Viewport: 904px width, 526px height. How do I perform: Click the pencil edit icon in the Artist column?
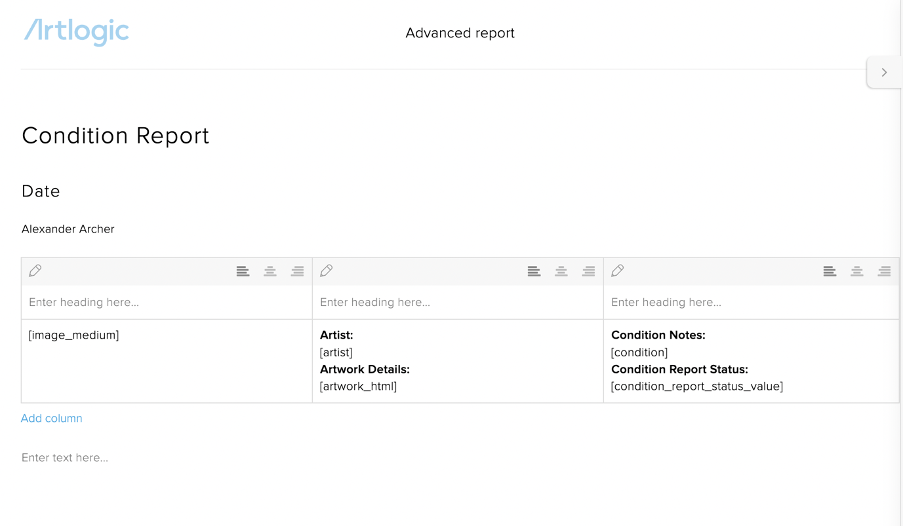(x=326, y=270)
